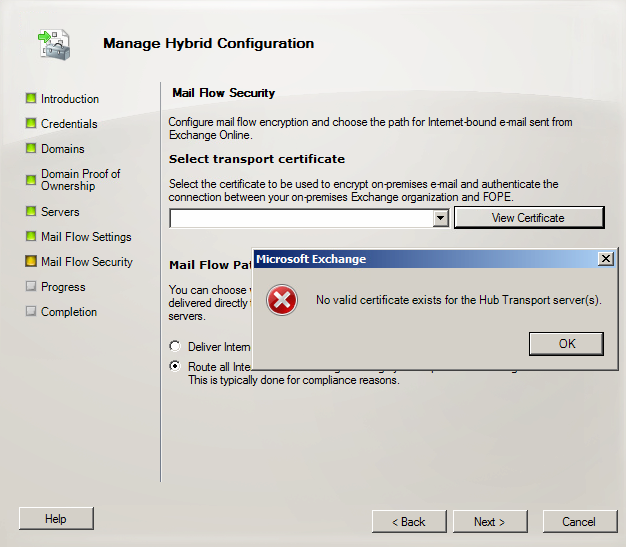The height and width of the screenshot is (547, 626).
Task: Select the Mail Flow Settings label
Action: tap(86, 237)
